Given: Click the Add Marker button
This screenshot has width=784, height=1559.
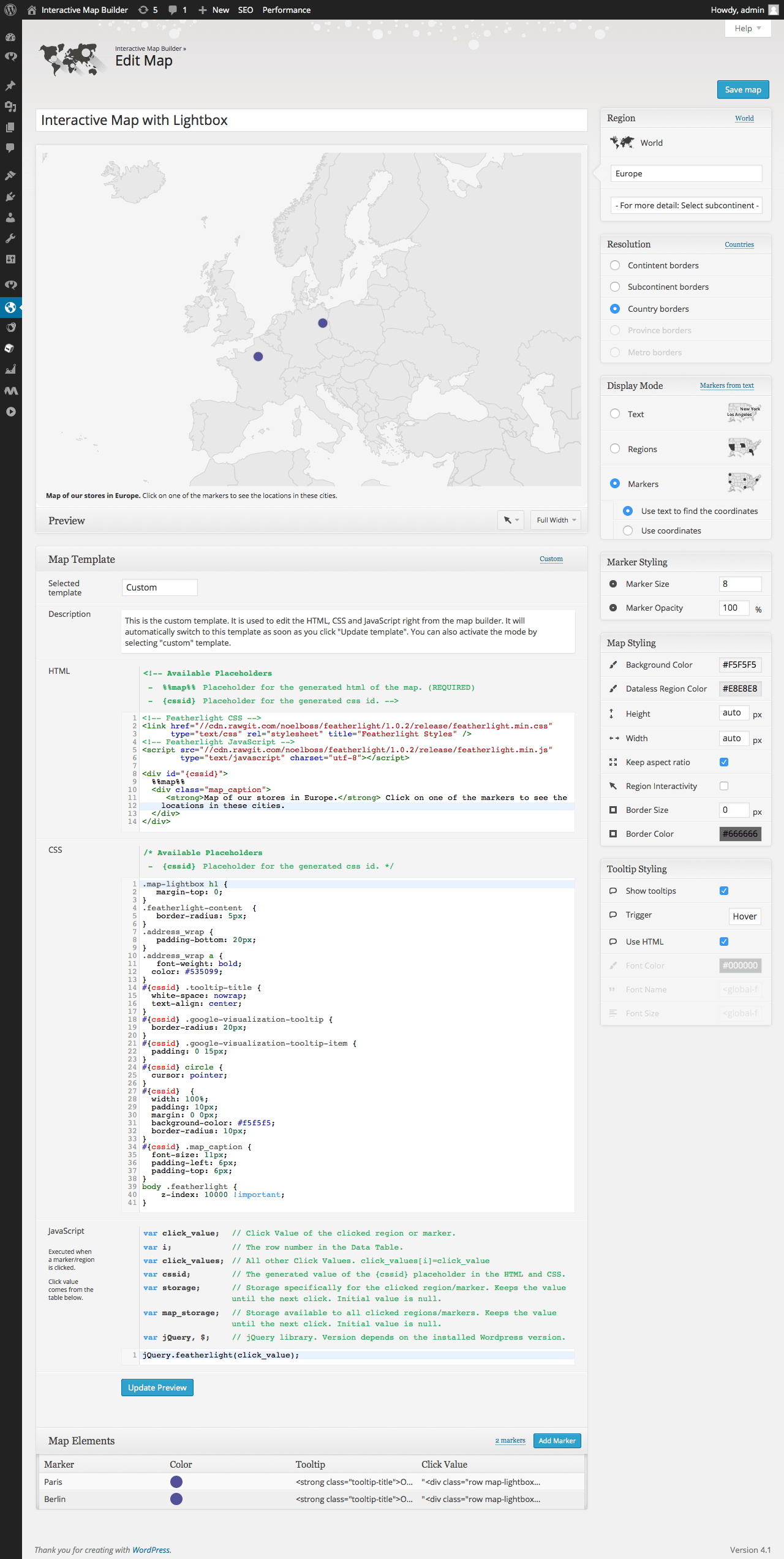Looking at the screenshot, I should 557,1441.
